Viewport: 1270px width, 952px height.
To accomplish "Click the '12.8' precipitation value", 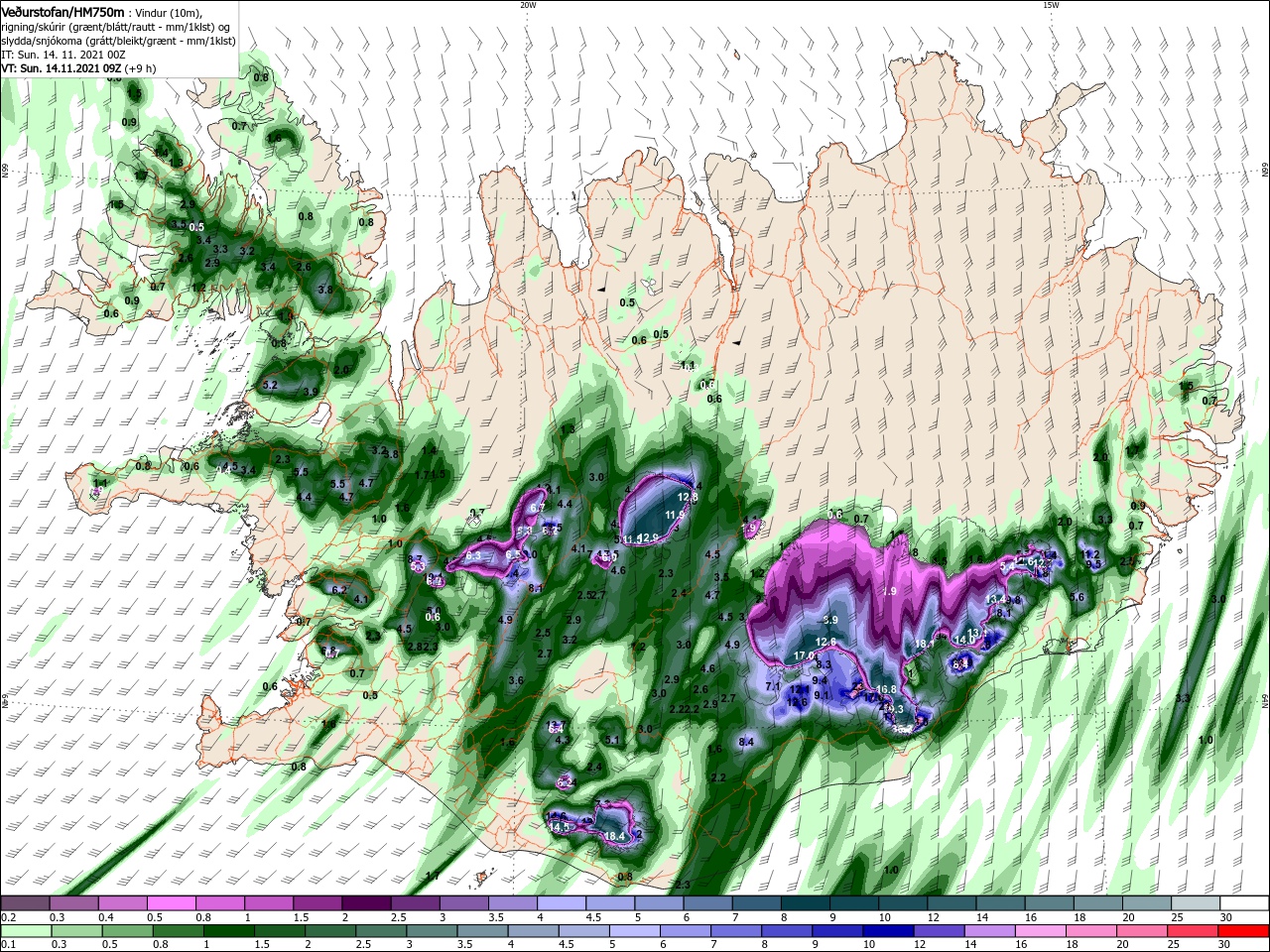I will (x=688, y=497).
